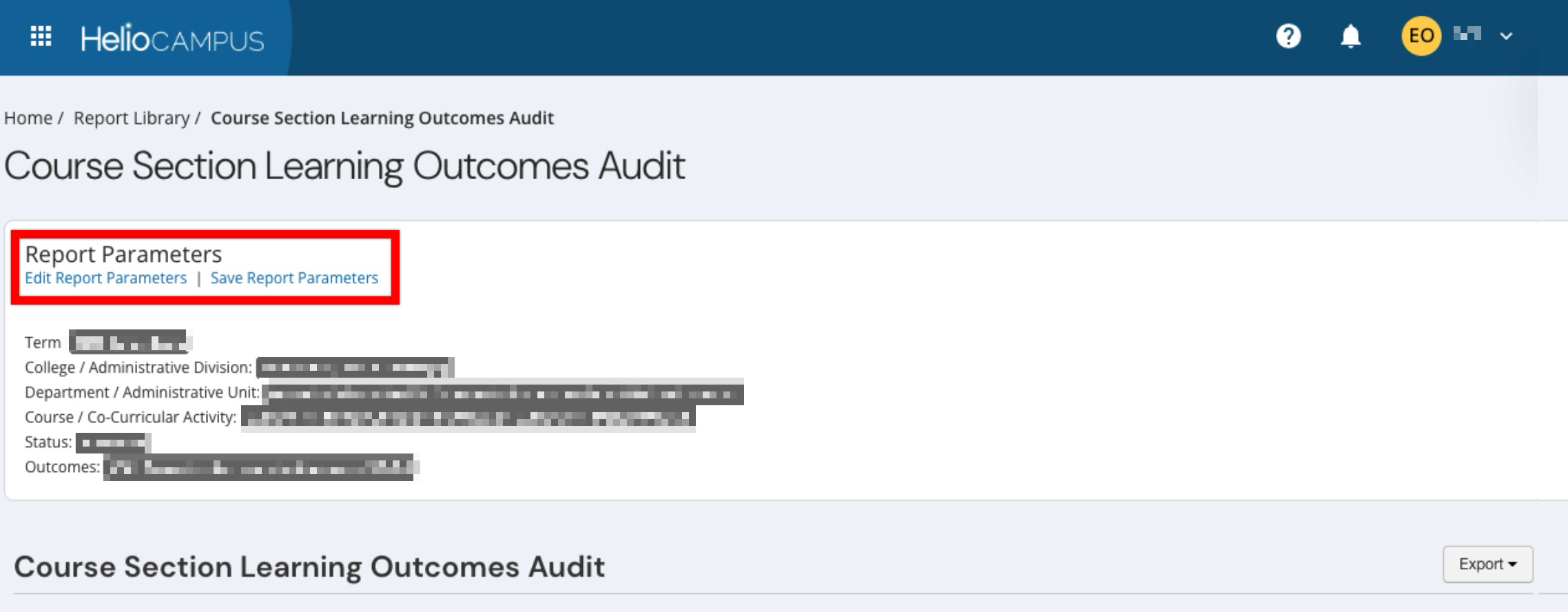Click the blurred Status value
Screen dimensions: 1568x612
pos(112,442)
